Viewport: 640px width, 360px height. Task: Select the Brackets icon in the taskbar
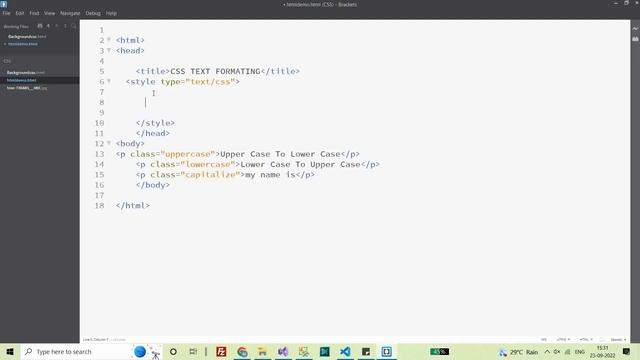click(387, 351)
